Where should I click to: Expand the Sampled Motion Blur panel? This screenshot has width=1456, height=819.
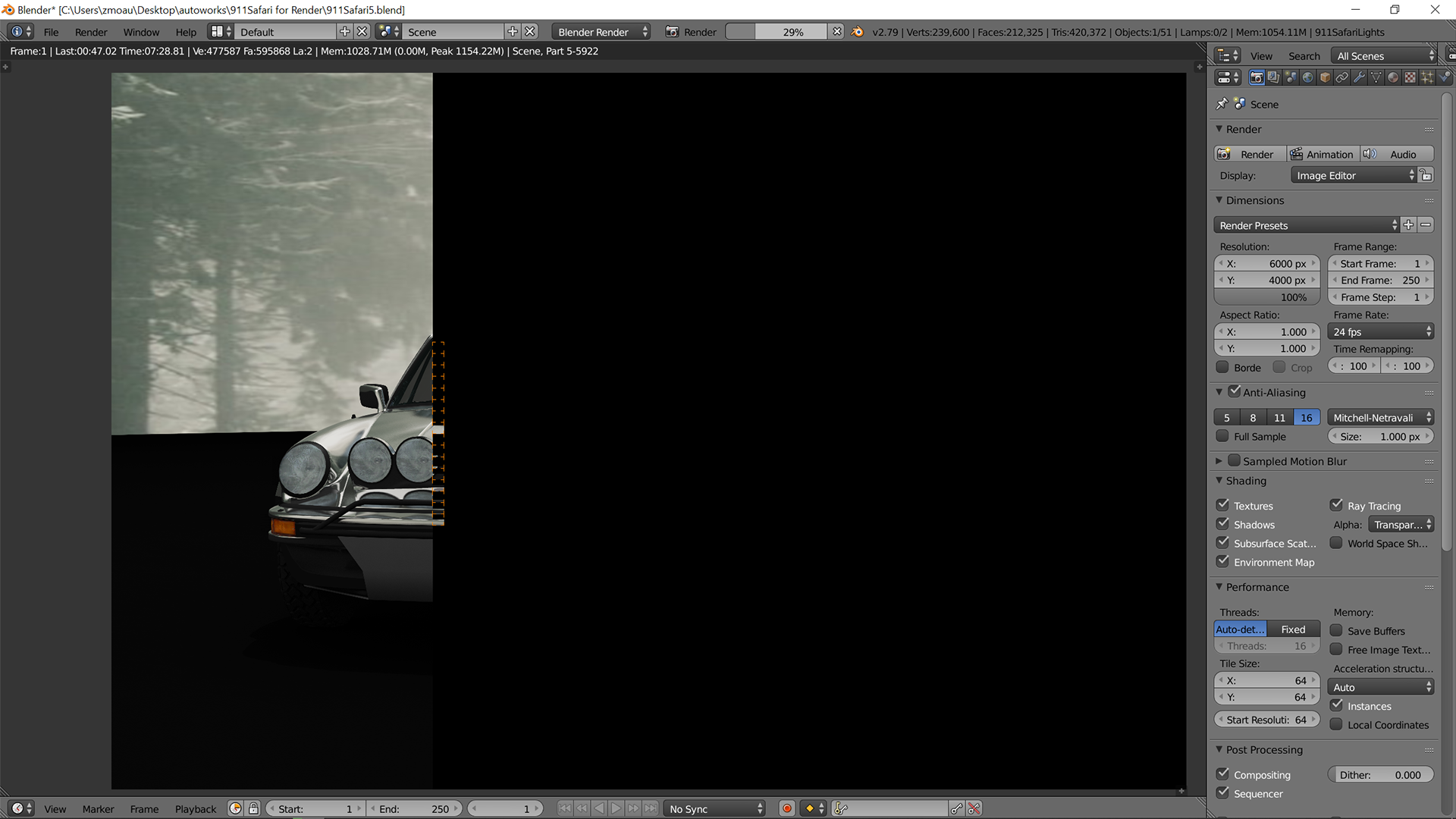[1219, 461]
